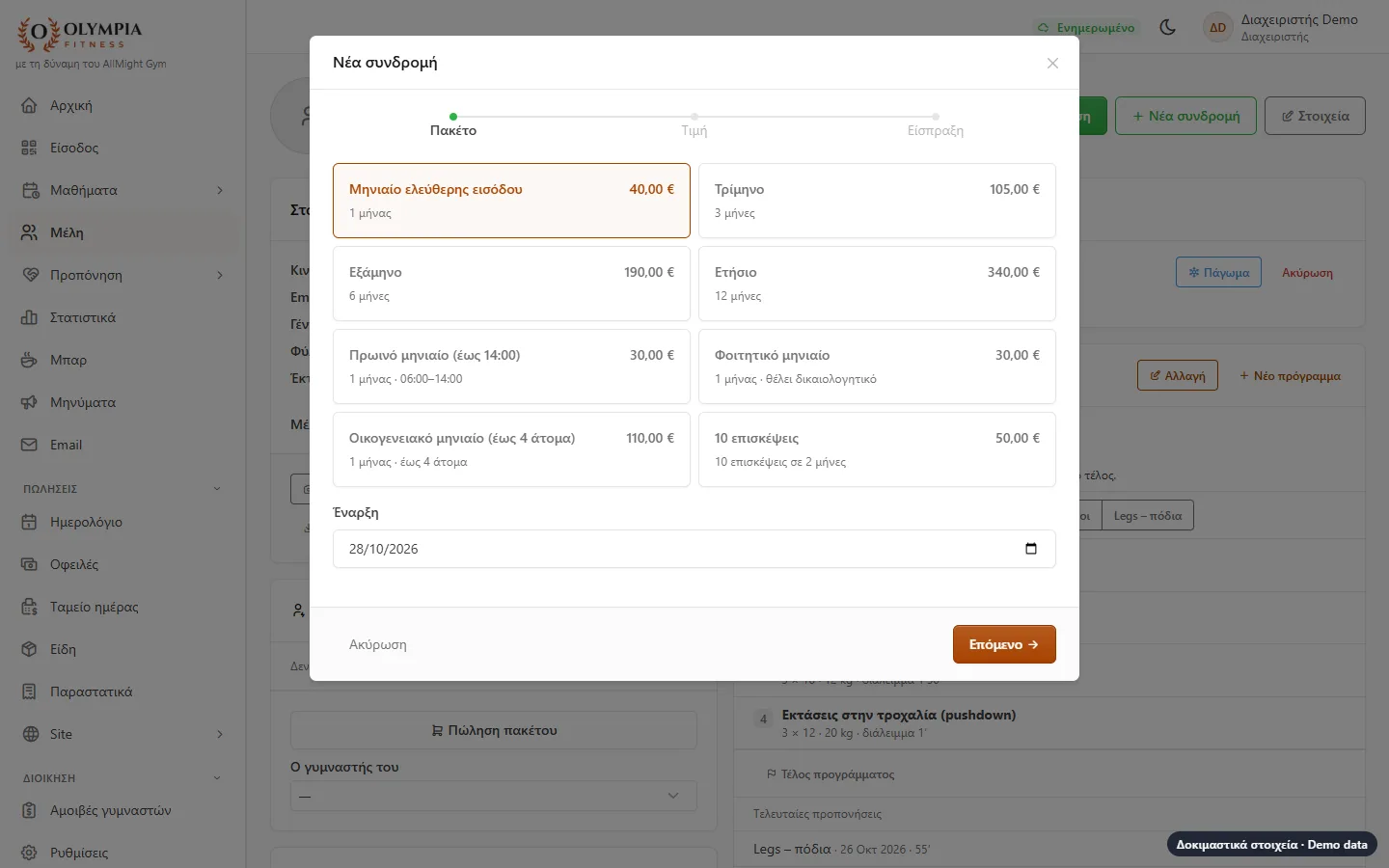Image resolution: width=1389 pixels, height=868 pixels.
Task: Pick the Φοιτητικό μηνιαίο package
Action: [877, 366]
